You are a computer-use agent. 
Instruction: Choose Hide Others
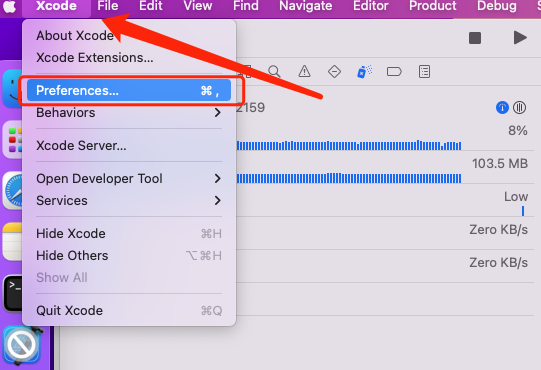[129, 256]
